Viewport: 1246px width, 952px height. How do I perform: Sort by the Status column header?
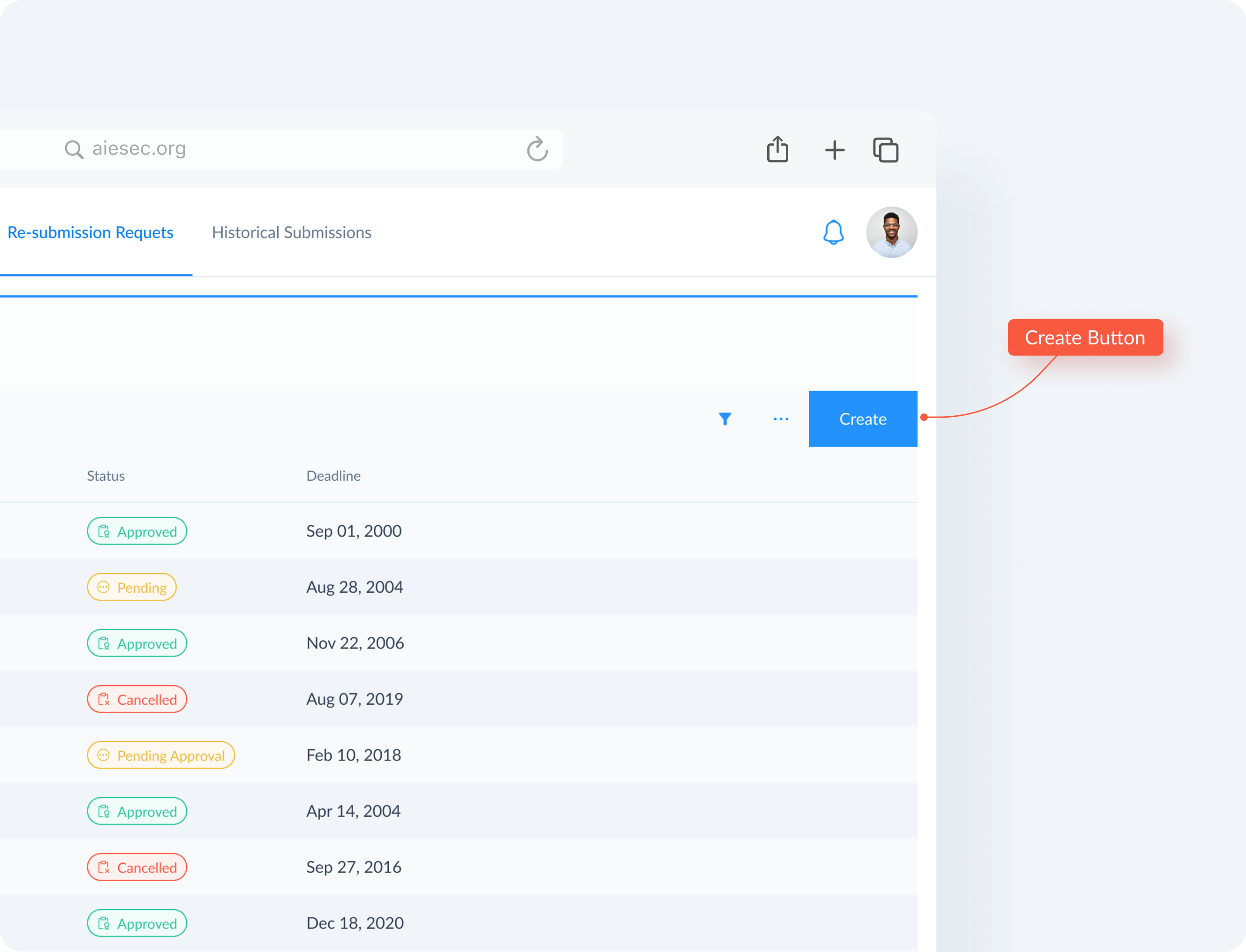pos(106,476)
